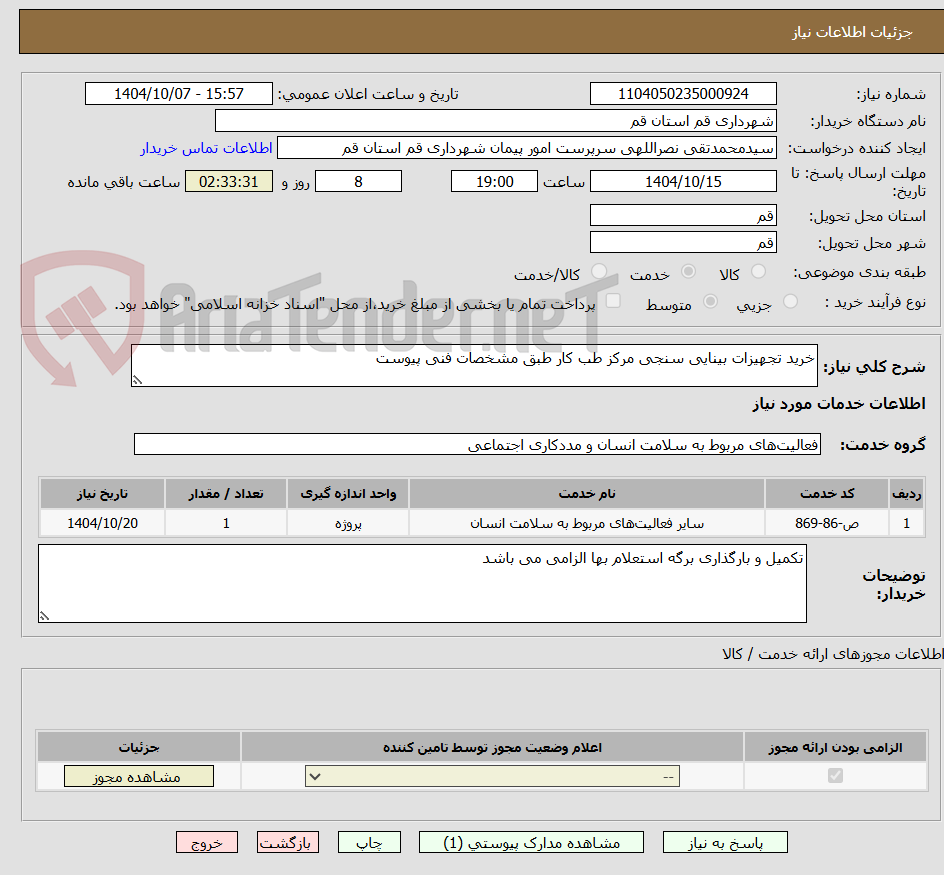Screen dimensions: 944x875
Task: Click the خروج exit button
Action: [x=206, y=842]
